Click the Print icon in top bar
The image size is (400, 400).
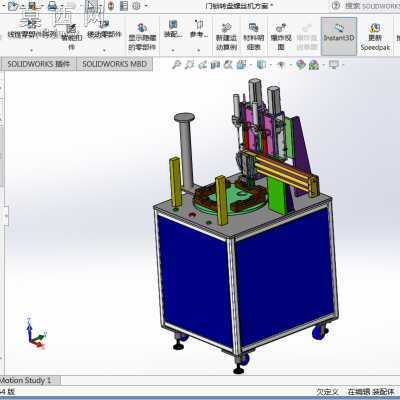tap(52, 6)
